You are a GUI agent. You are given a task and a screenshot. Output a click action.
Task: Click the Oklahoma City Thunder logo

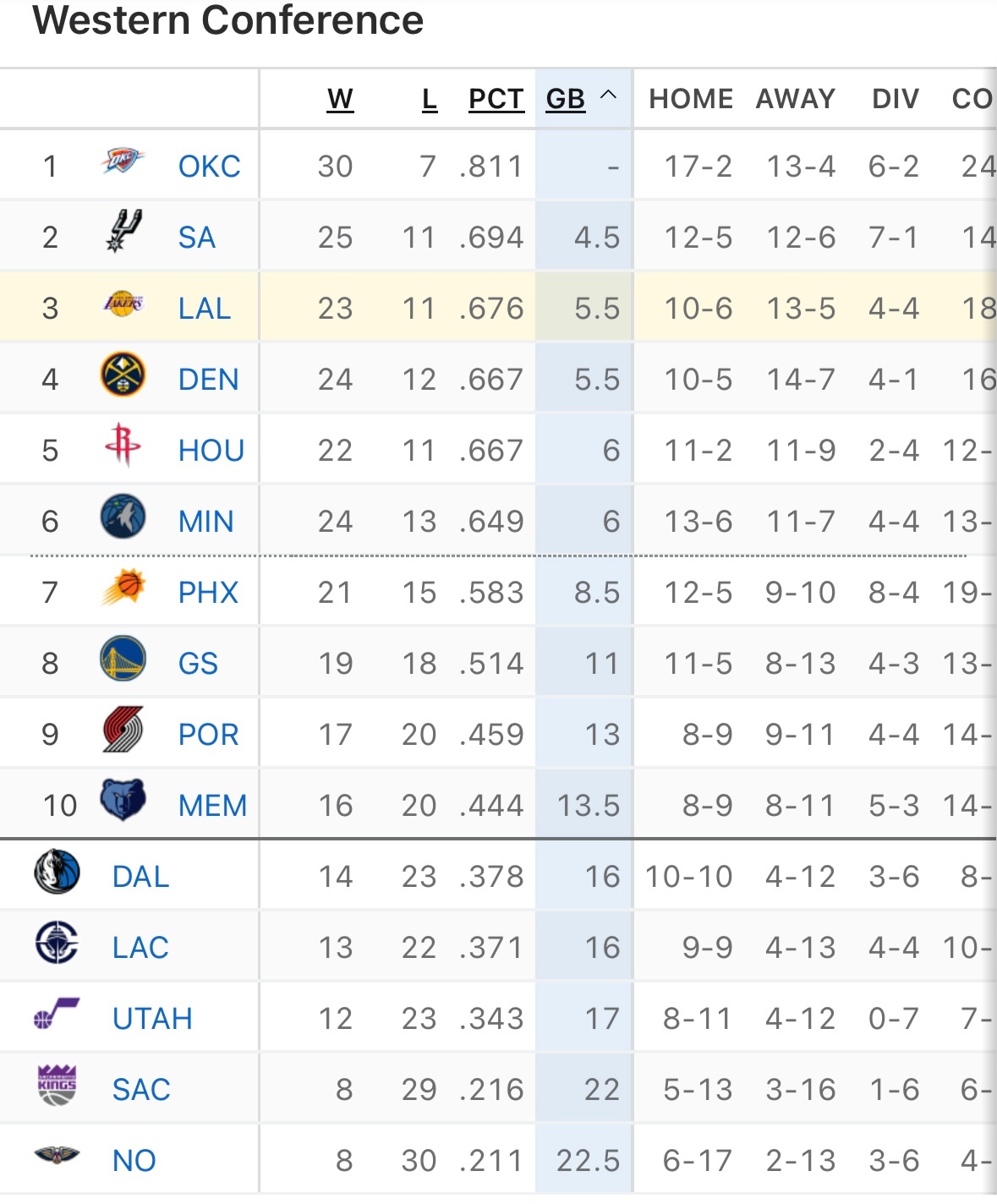coord(123,161)
